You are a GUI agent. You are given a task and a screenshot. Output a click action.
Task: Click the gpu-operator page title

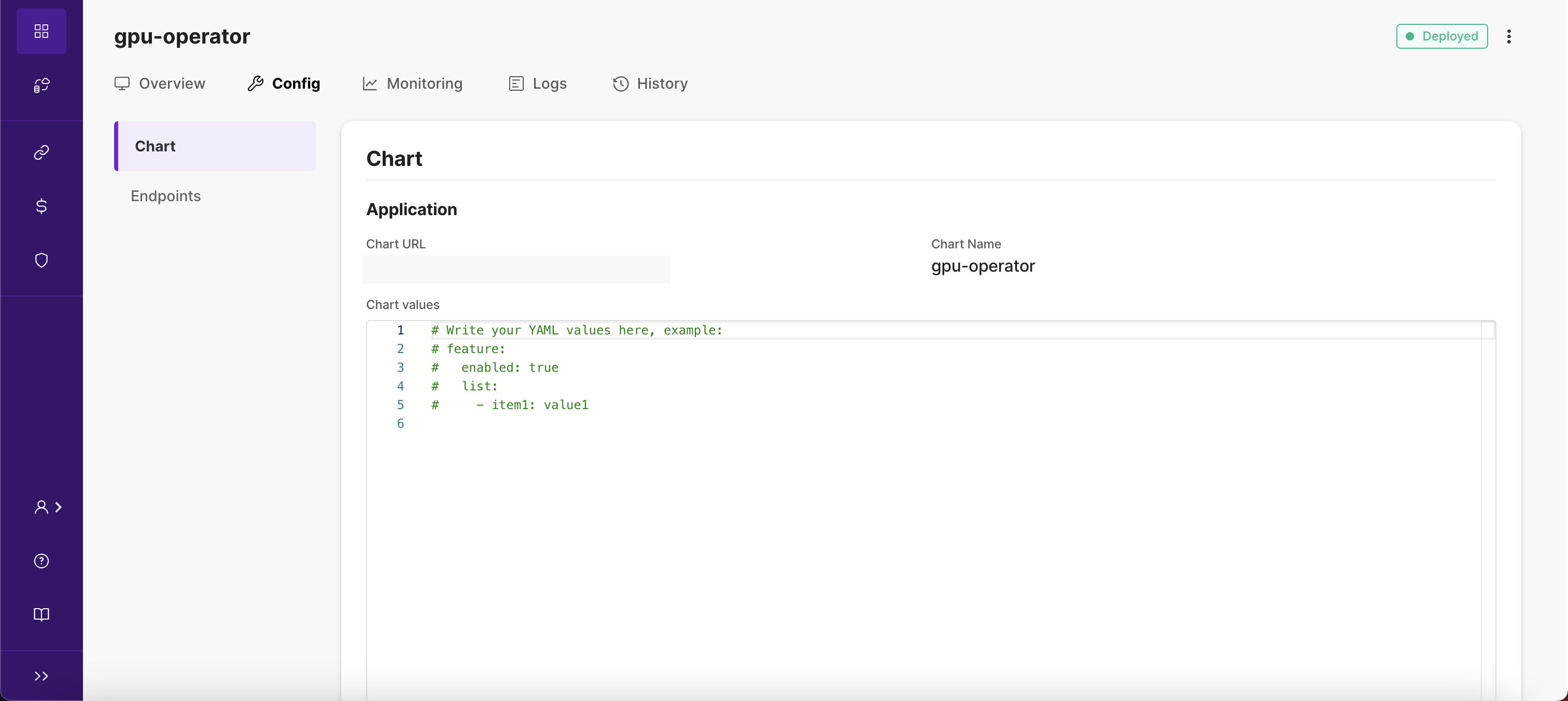(182, 36)
